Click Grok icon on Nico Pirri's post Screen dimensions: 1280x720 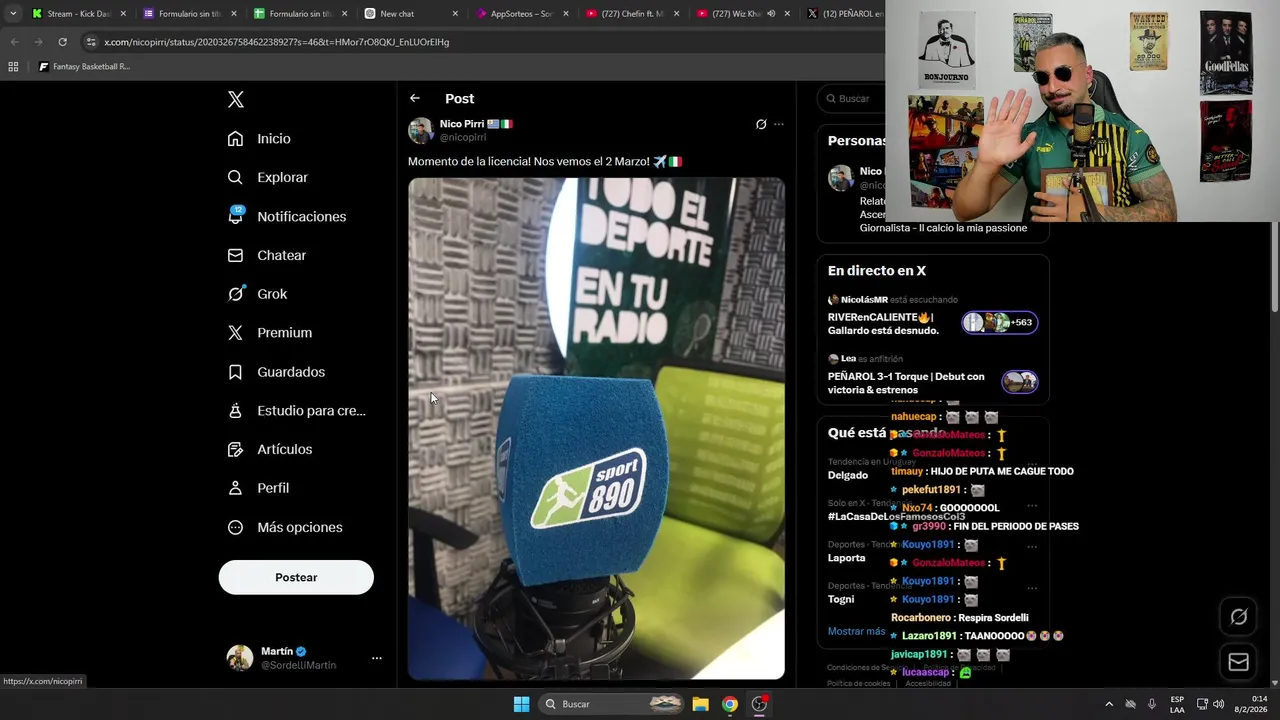pyautogui.click(x=761, y=124)
